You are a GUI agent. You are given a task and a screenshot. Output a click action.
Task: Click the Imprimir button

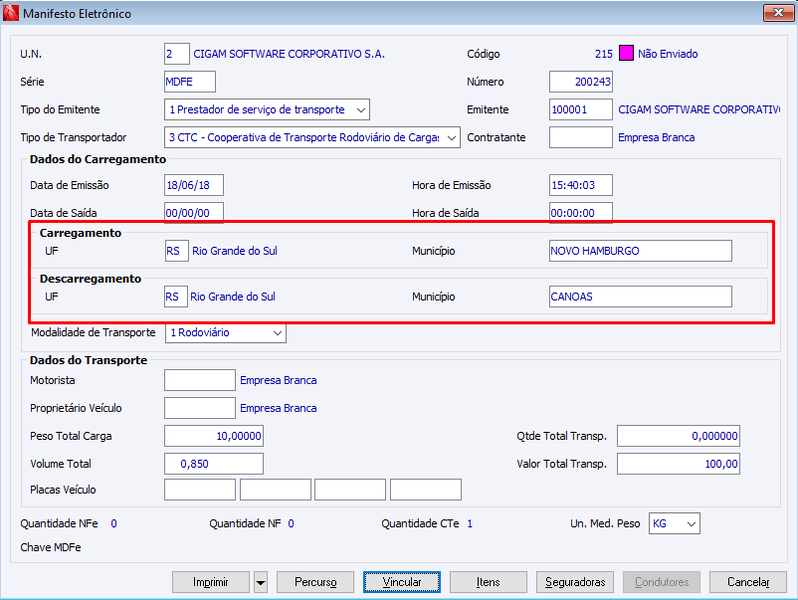211,582
